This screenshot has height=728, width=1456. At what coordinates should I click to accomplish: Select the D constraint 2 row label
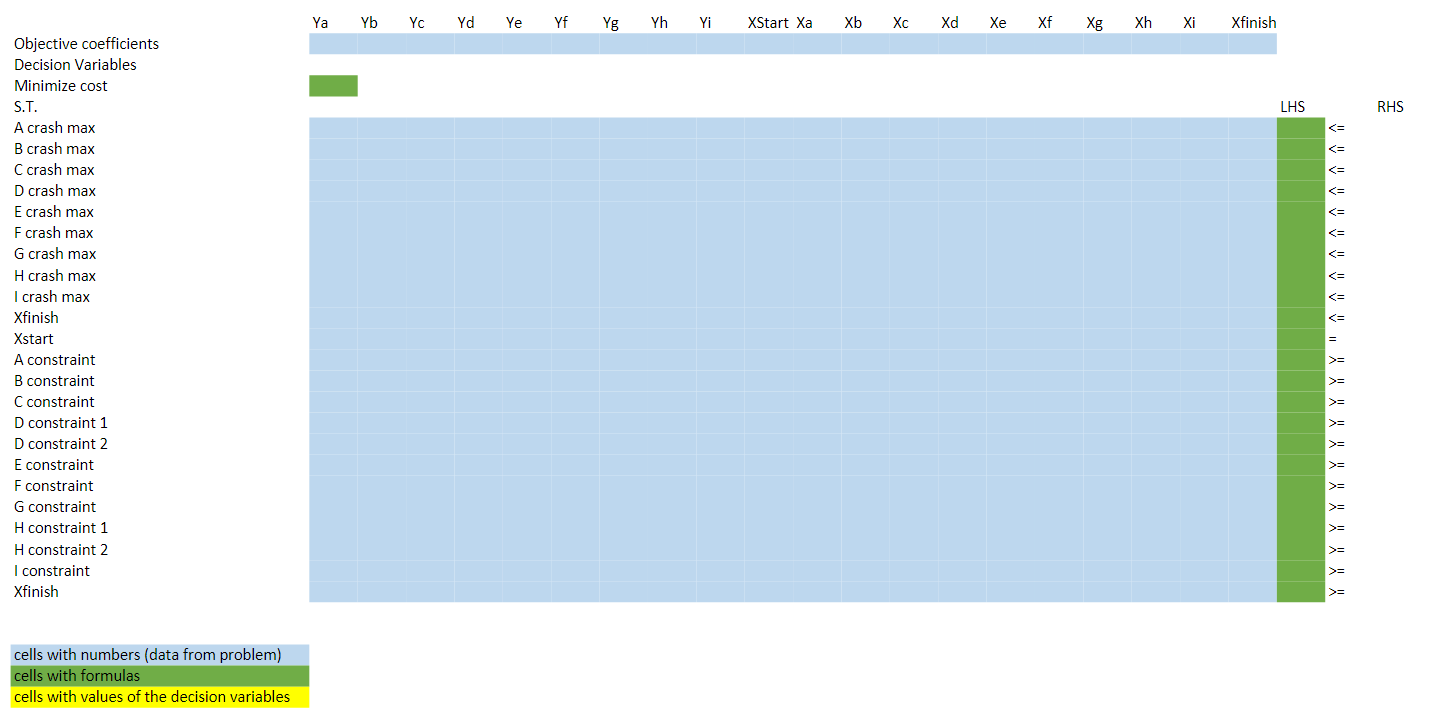61,443
